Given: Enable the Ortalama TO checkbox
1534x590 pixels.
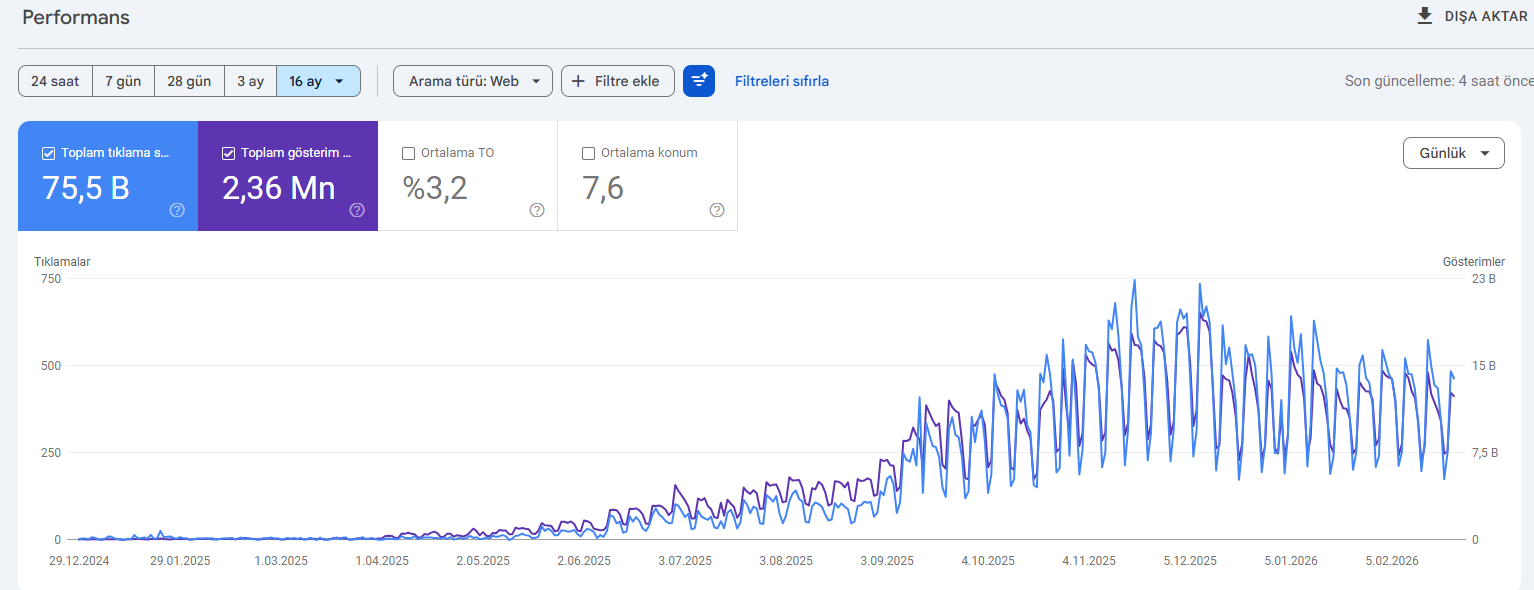Looking at the screenshot, I should (x=408, y=153).
